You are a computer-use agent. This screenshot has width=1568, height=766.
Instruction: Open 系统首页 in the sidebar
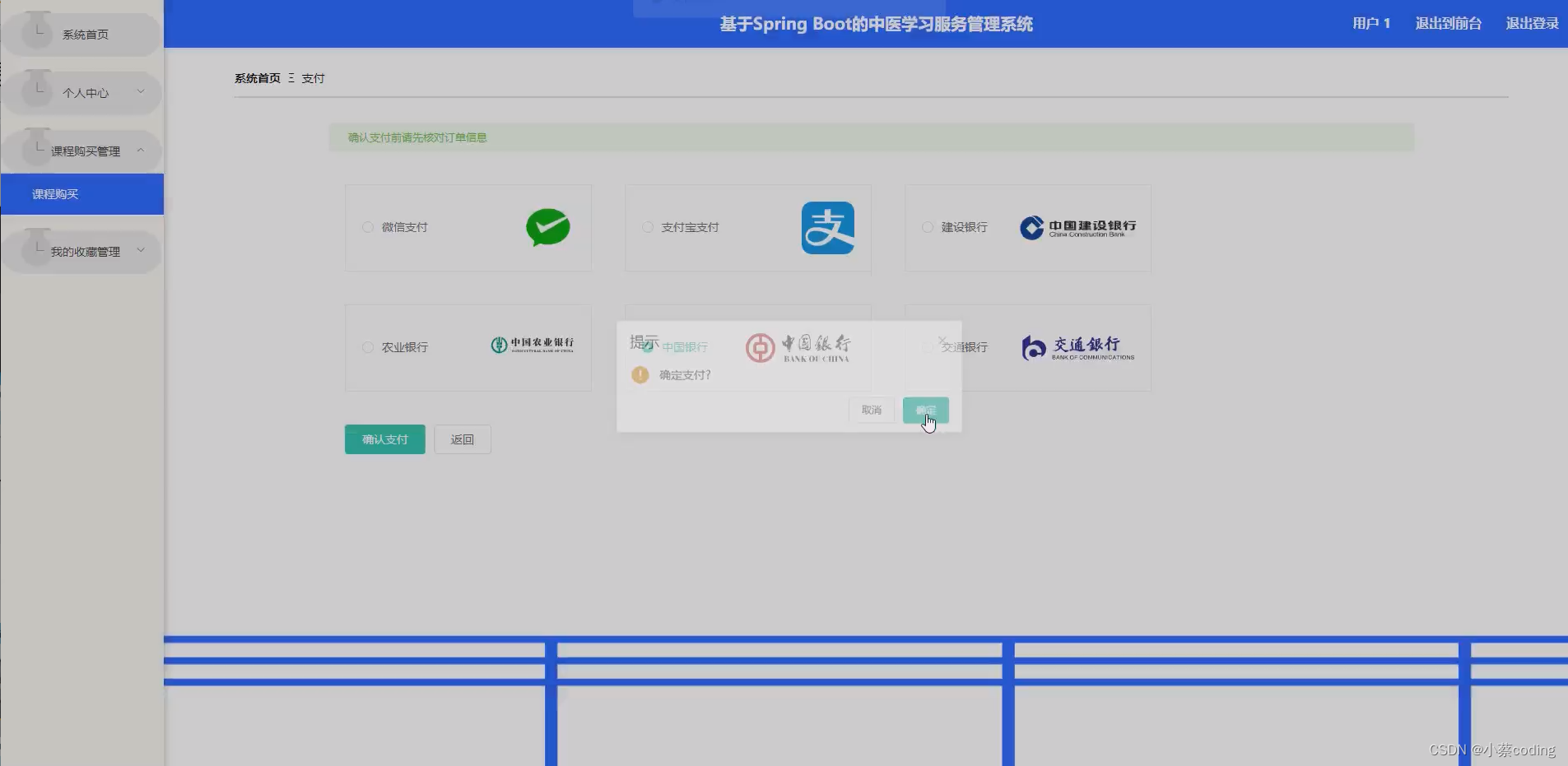[81, 35]
